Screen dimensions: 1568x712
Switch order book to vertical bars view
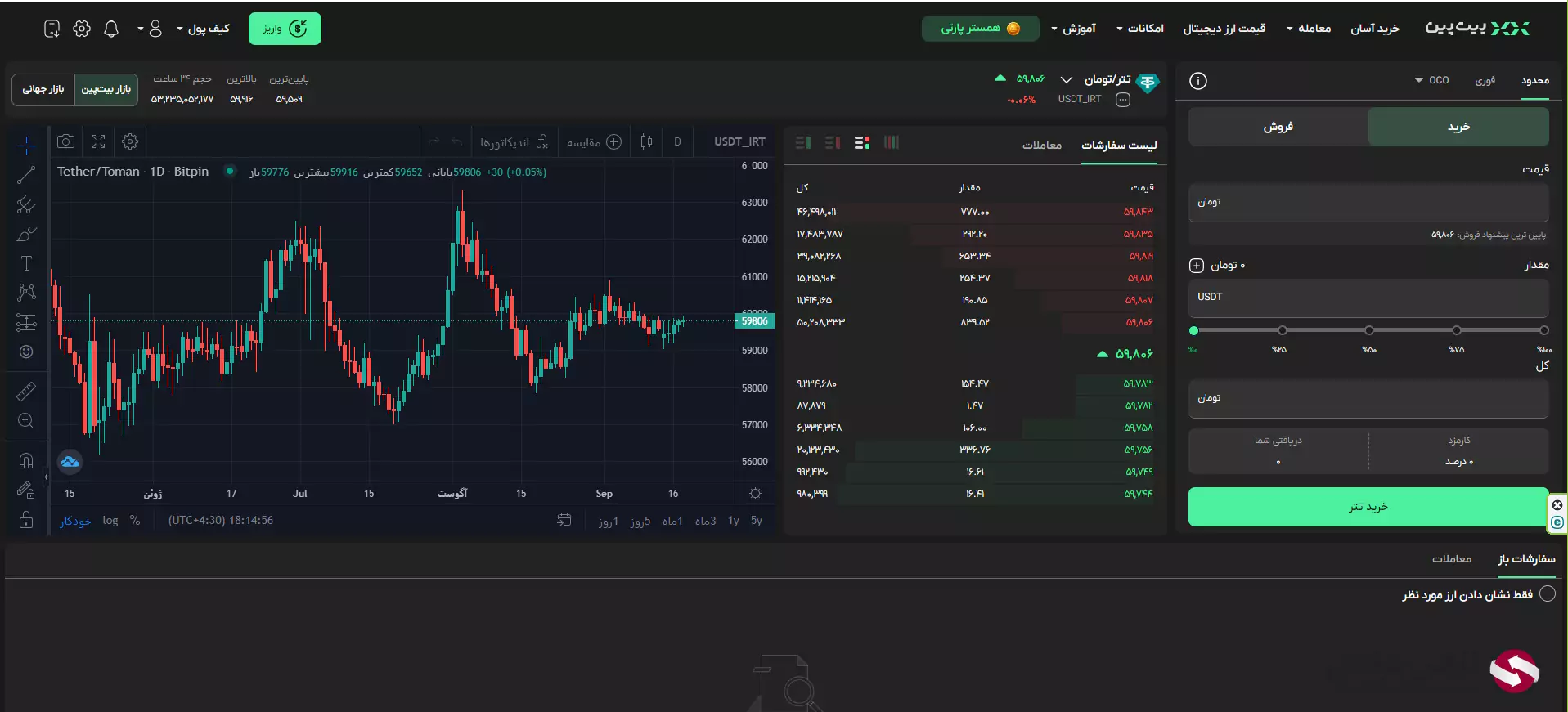[x=892, y=142]
